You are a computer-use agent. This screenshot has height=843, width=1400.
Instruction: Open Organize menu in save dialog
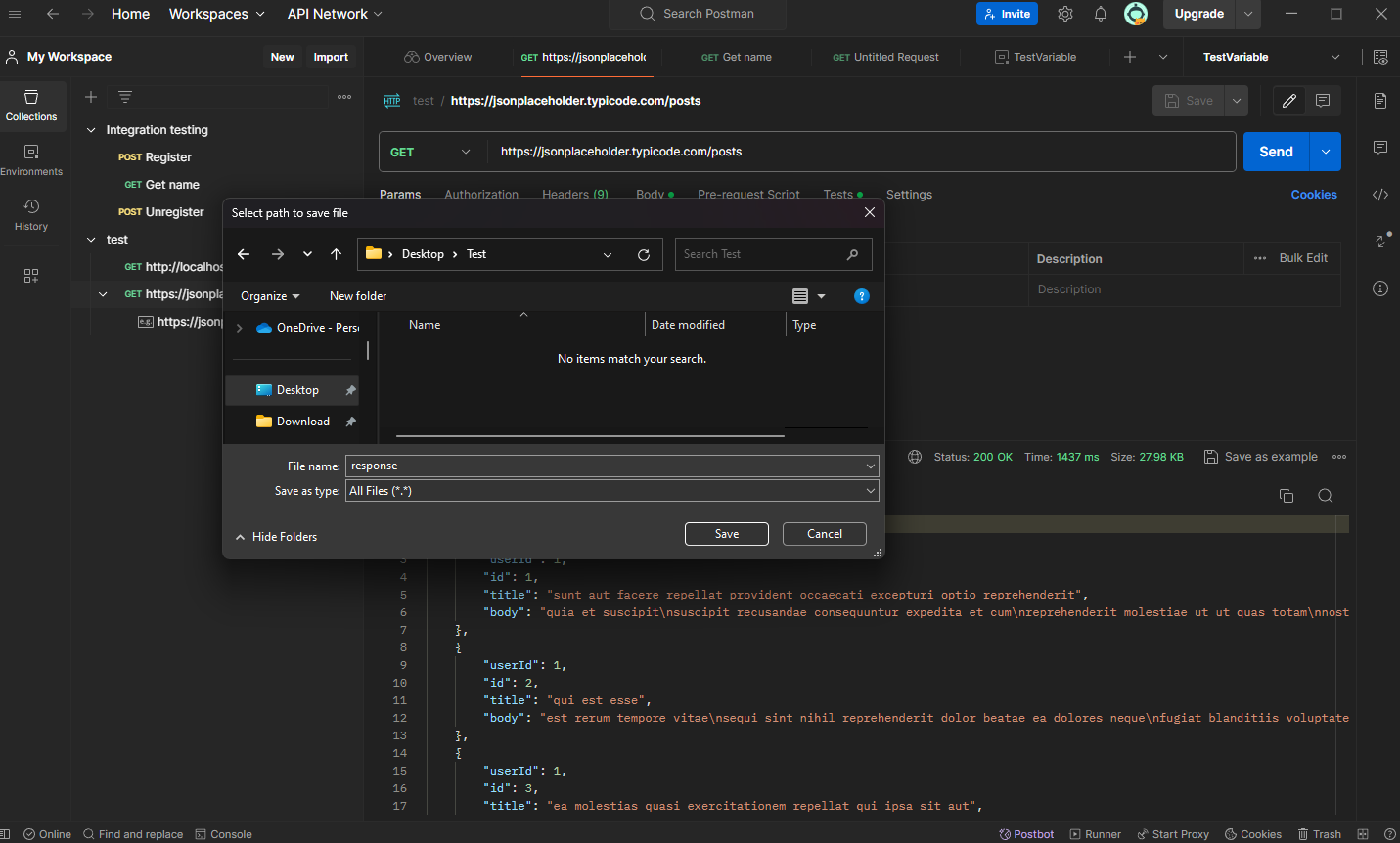point(270,296)
